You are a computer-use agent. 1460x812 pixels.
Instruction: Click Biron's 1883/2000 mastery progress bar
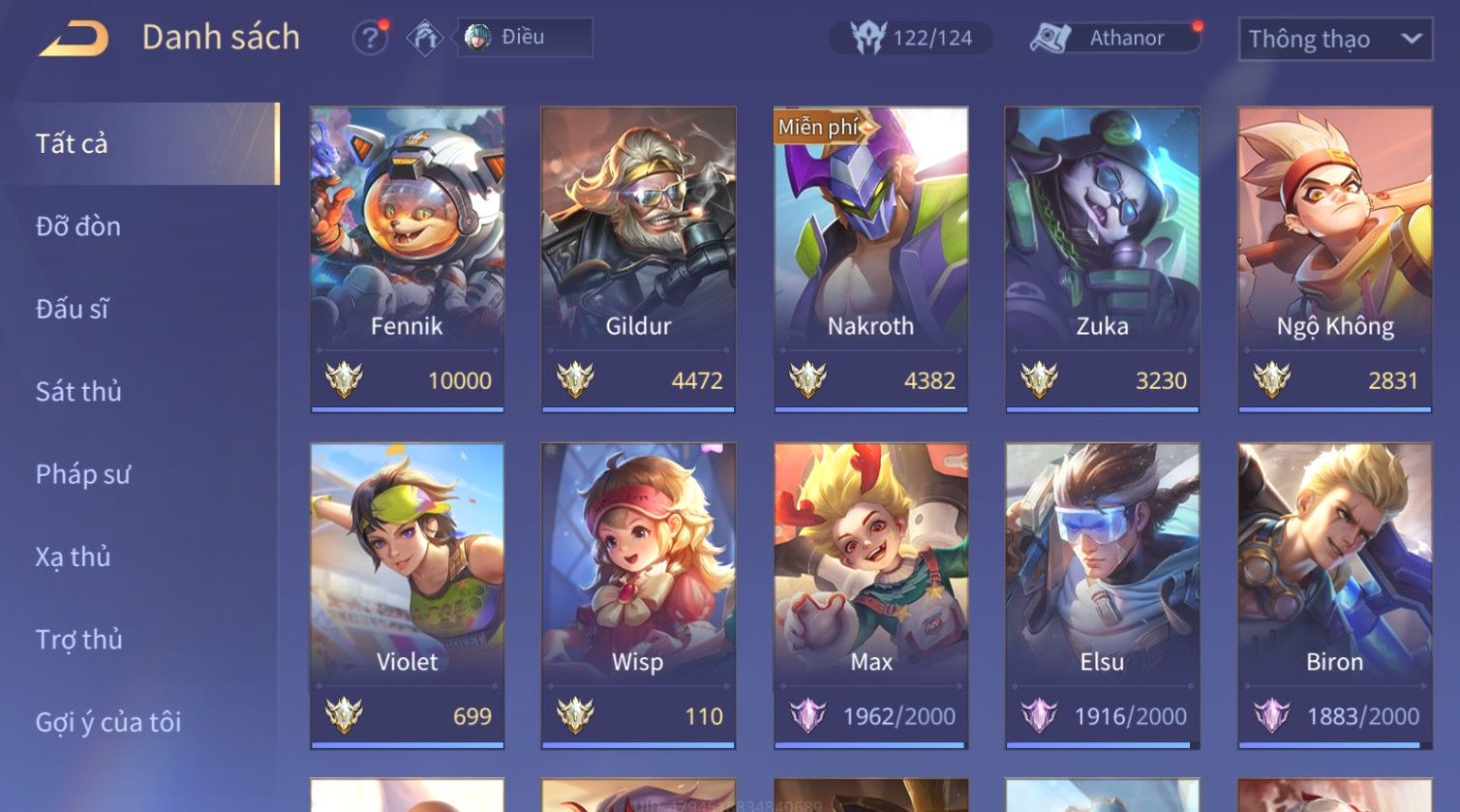pyautogui.click(x=1335, y=745)
